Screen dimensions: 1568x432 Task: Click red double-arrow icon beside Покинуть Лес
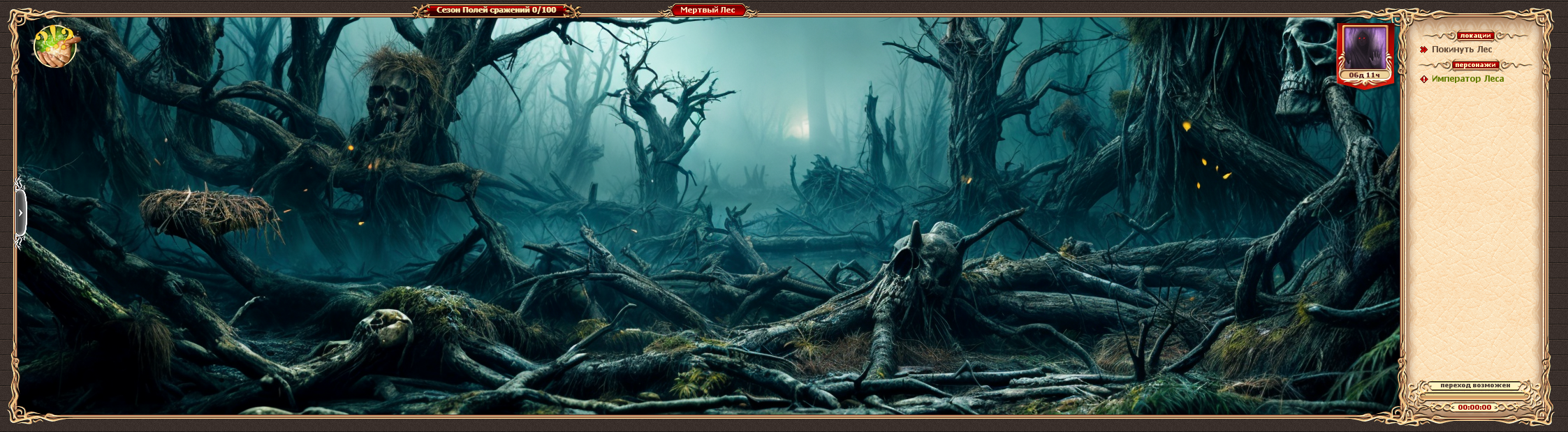1423,50
